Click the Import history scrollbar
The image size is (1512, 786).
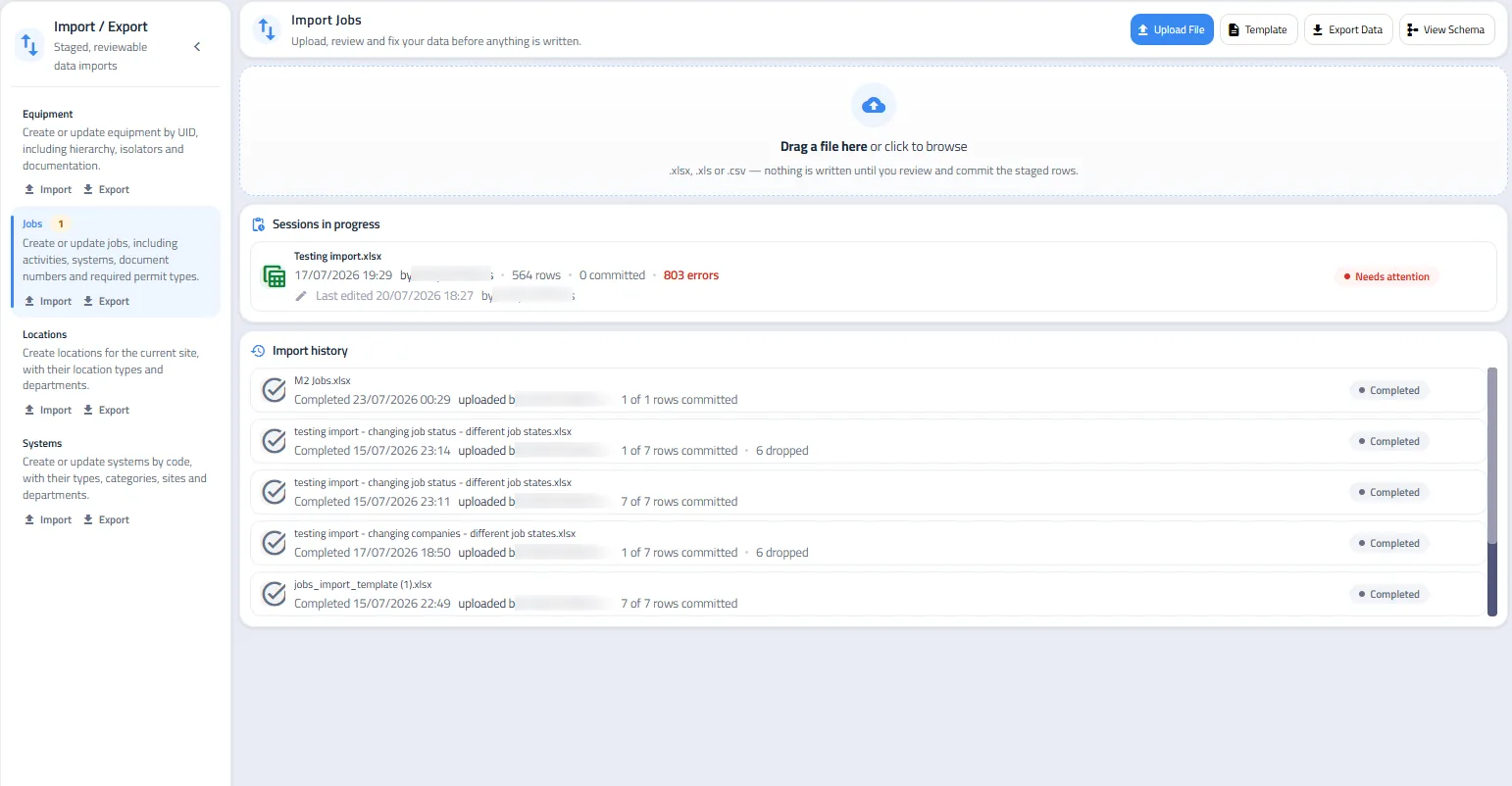click(1492, 491)
